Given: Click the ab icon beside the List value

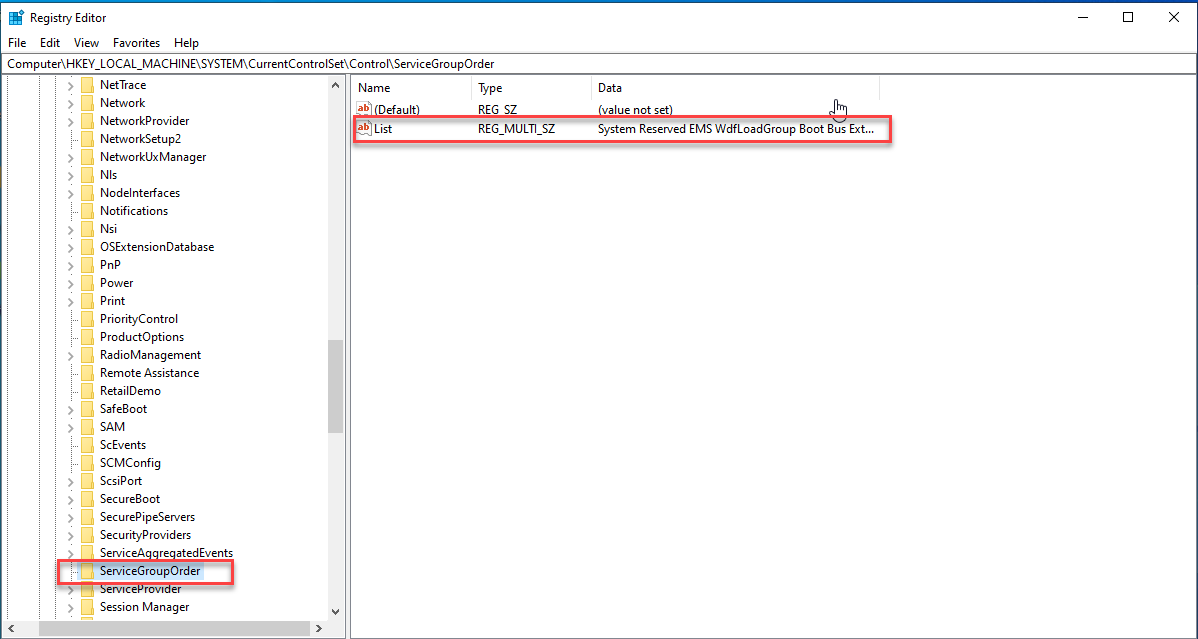Looking at the screenshot, I should (363, 128).
